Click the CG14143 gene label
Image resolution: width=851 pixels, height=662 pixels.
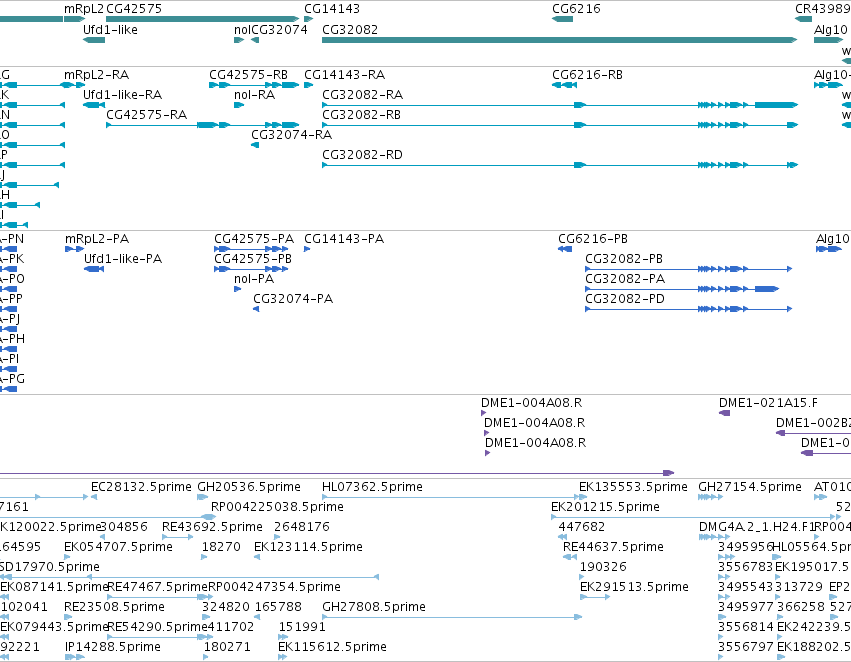coord(332,9)
